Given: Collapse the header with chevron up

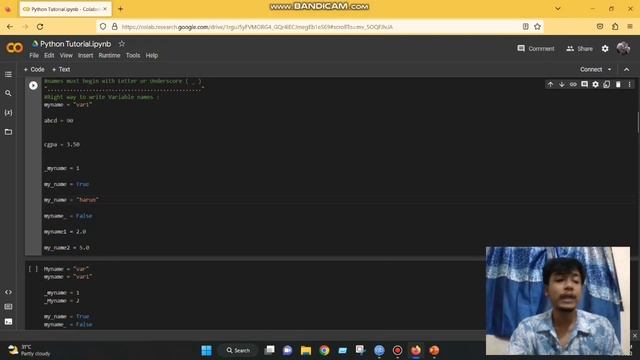Looking at the screenshot, I should tap(627, 69).
